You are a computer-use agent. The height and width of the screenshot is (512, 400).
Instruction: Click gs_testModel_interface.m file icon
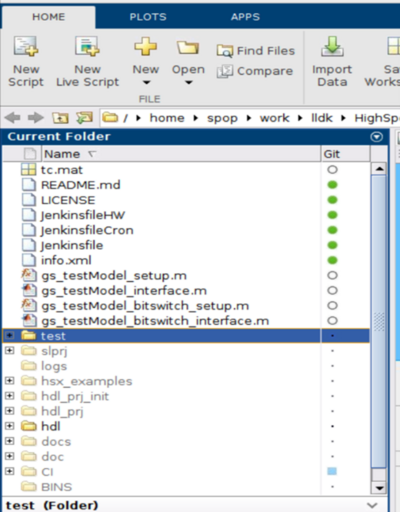29,291
